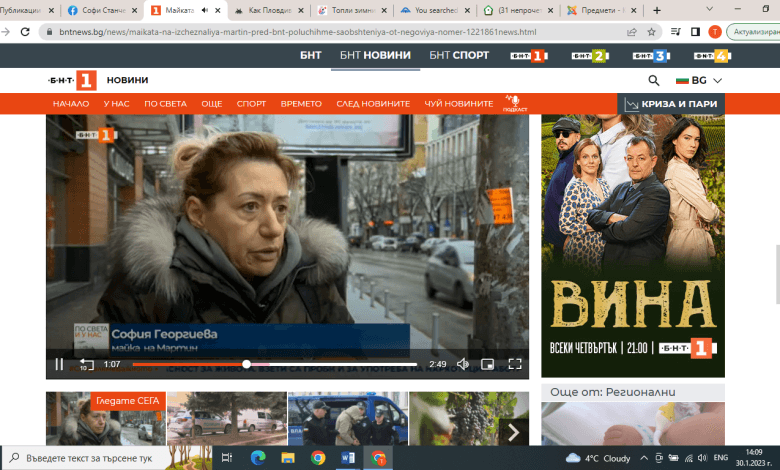Open Task View on the taskbar
This screenshot has height=470, width=780.
tap(226, 458)
